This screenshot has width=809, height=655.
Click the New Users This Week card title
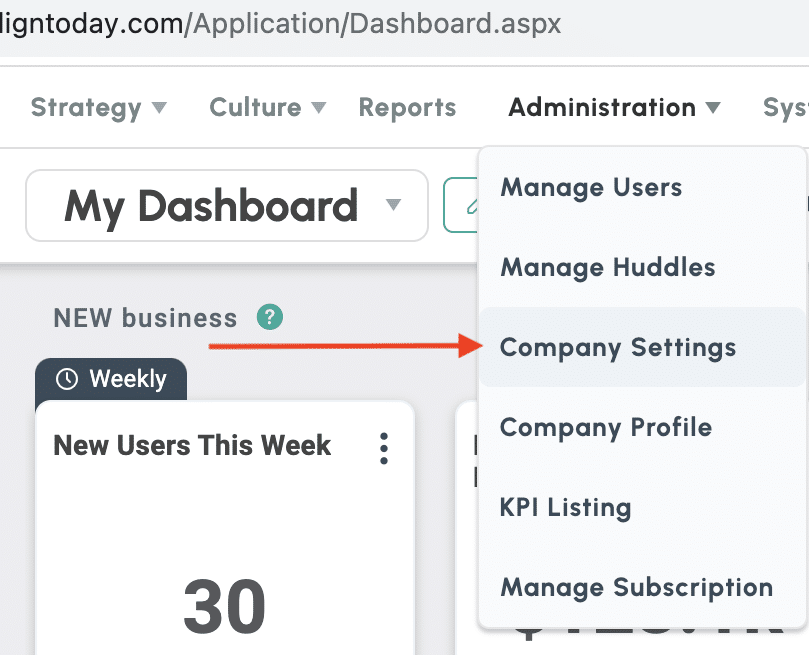(192, 445)
